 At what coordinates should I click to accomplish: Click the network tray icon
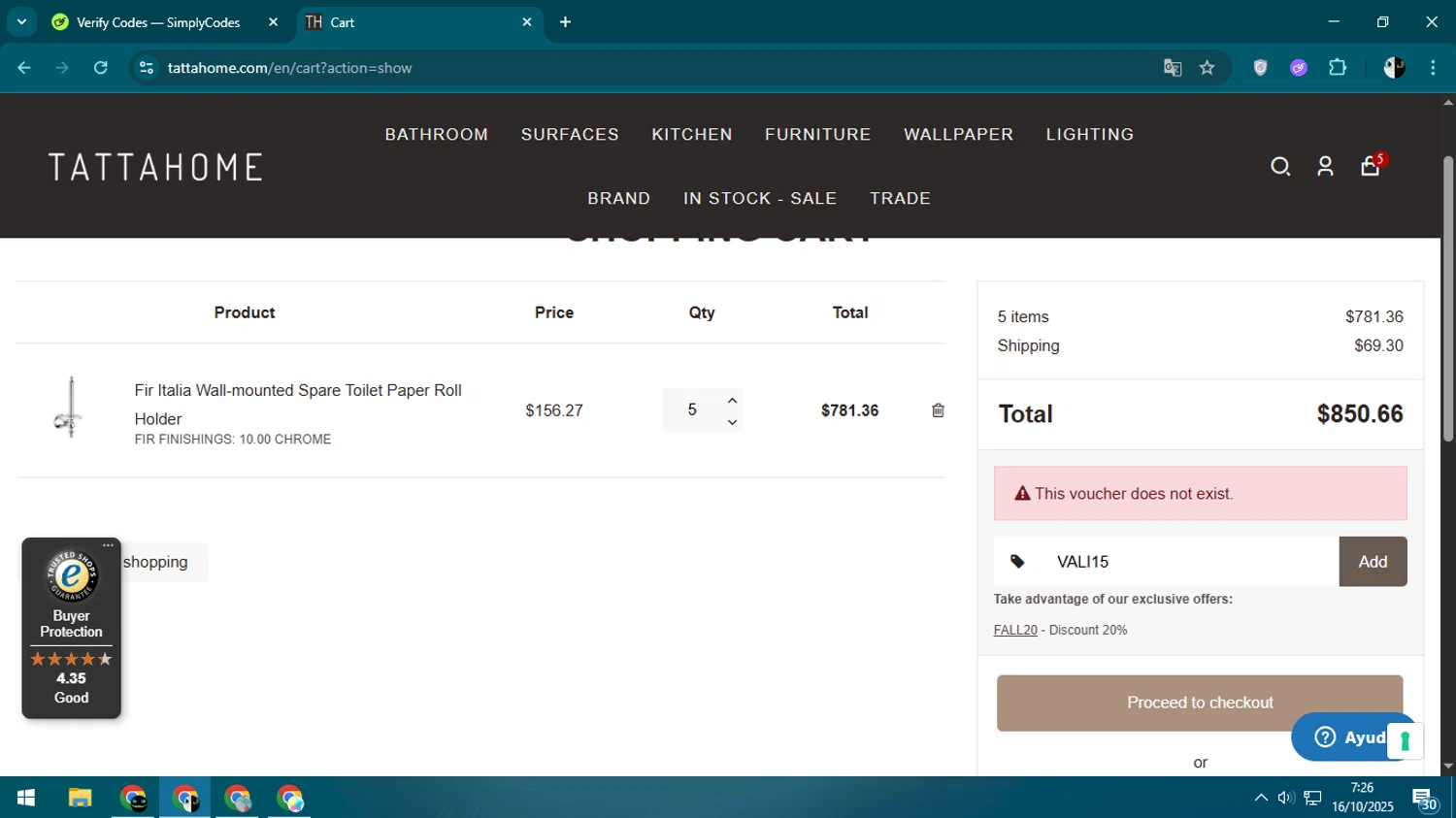pyautogui.click(x=1312, y=798)
